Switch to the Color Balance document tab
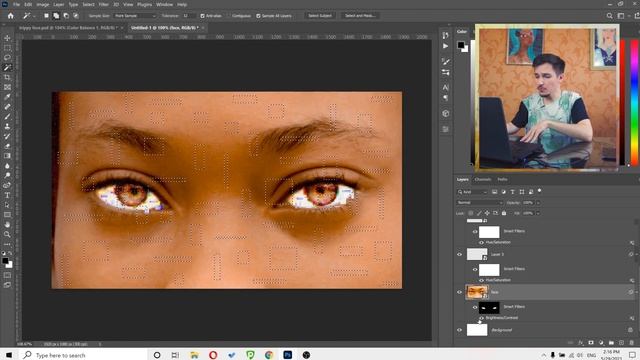 tap(68, 28)
